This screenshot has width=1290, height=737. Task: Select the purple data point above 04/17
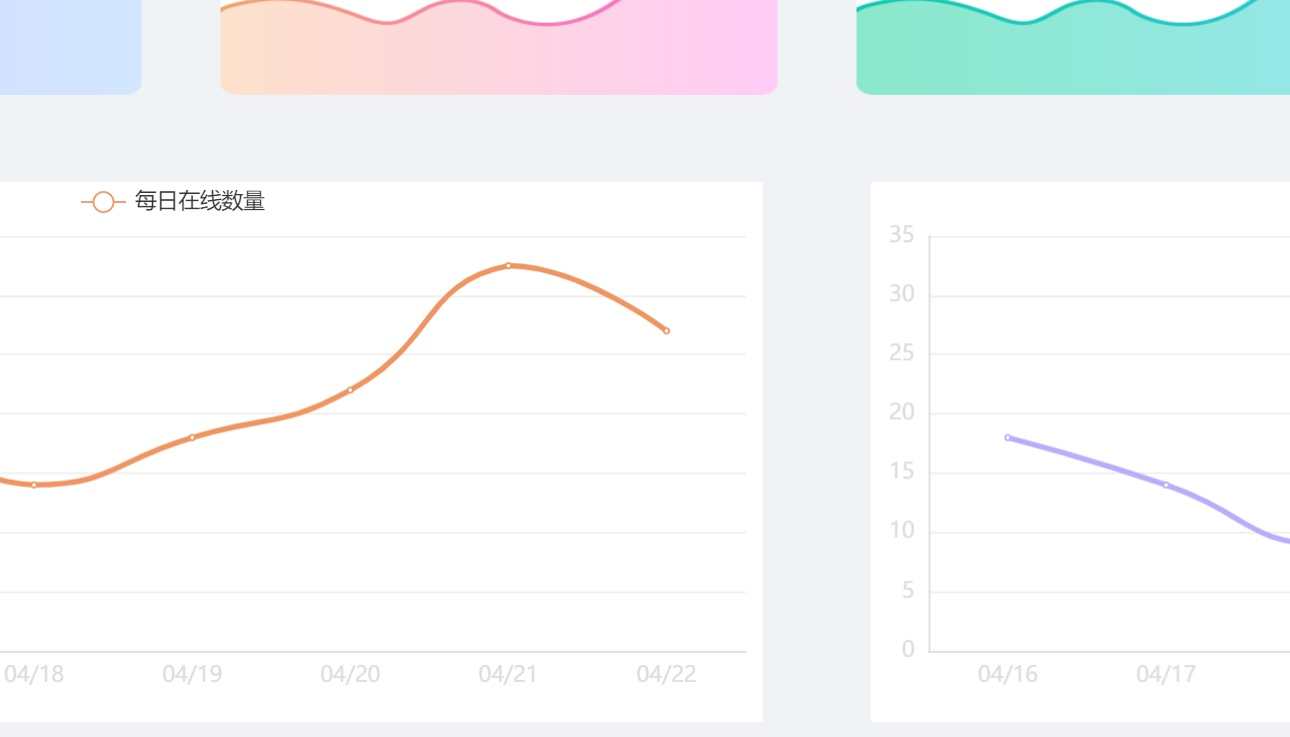1166,485
